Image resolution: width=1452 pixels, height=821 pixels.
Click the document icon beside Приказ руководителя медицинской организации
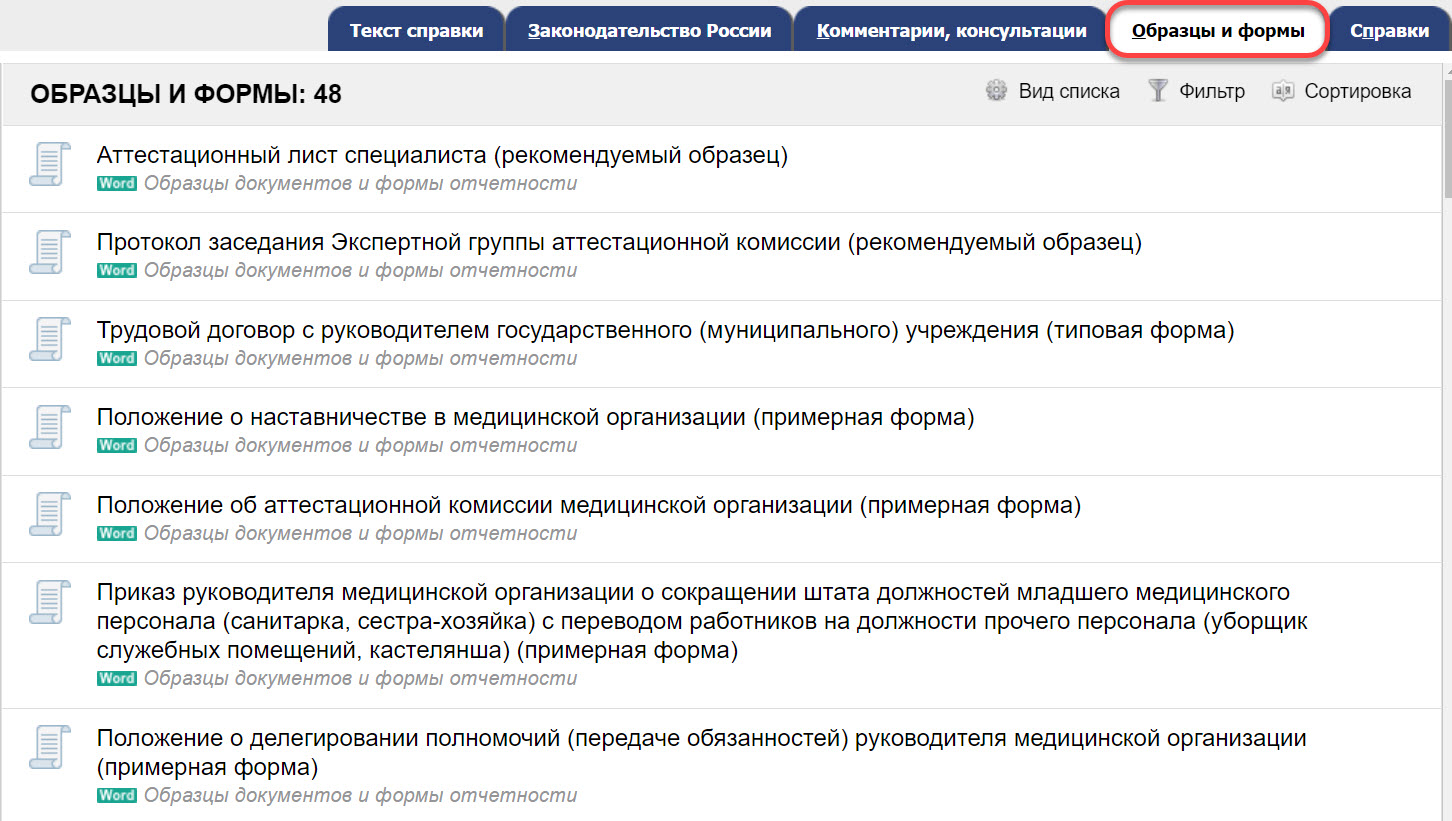pos(49,602)
